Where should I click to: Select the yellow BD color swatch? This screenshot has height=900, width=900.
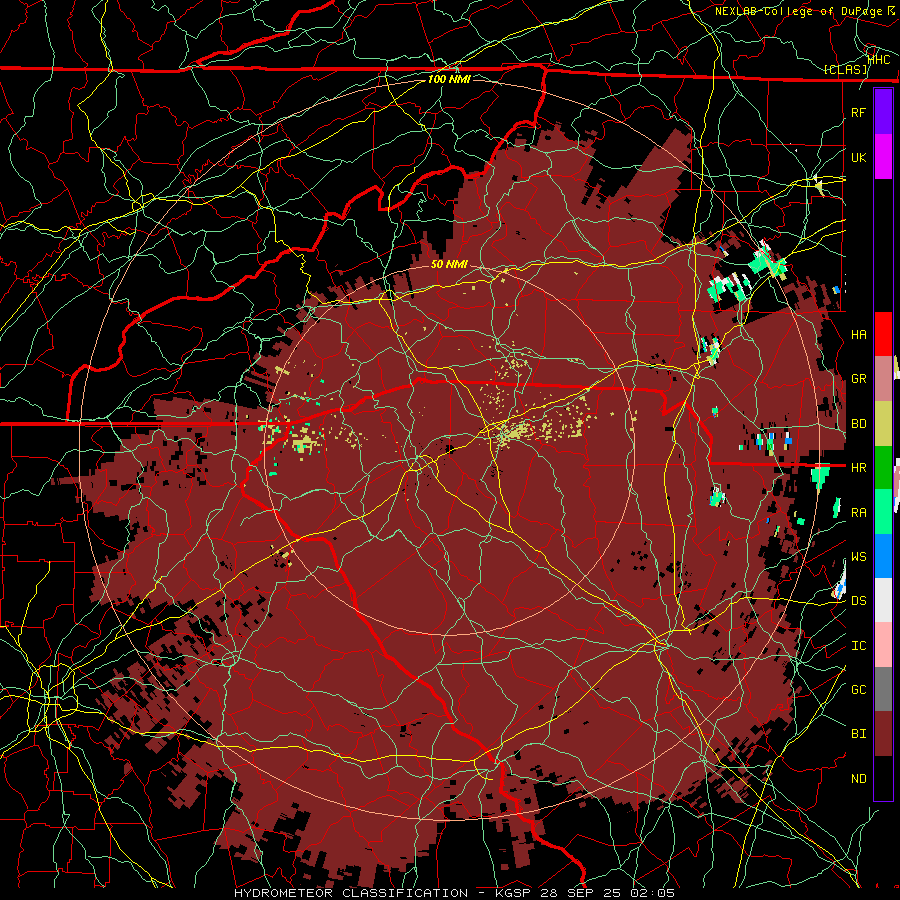883,424
